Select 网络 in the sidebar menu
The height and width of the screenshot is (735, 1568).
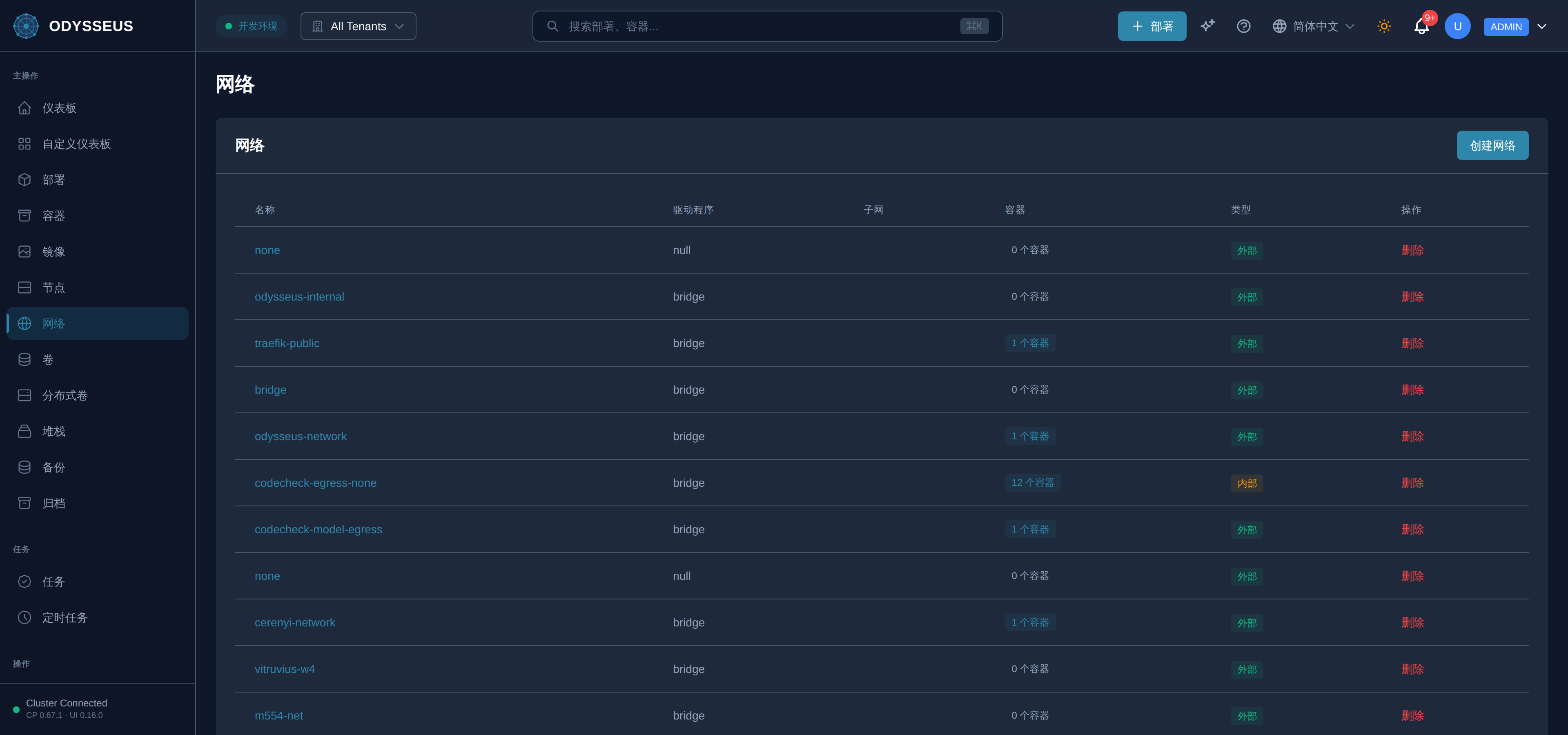pos(98,323)
